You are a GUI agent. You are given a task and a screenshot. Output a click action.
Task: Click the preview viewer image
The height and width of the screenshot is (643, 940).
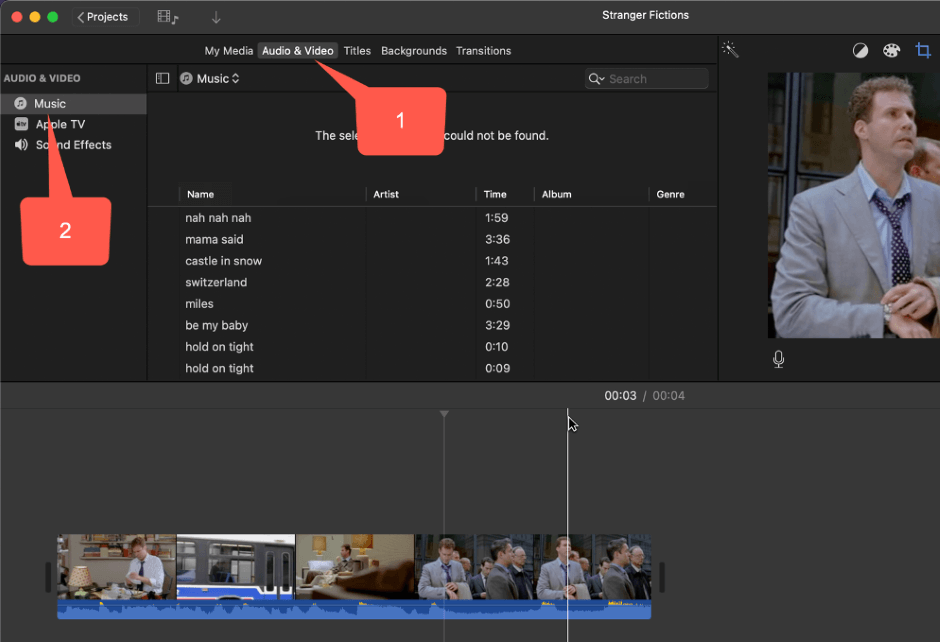coord(854,206)
